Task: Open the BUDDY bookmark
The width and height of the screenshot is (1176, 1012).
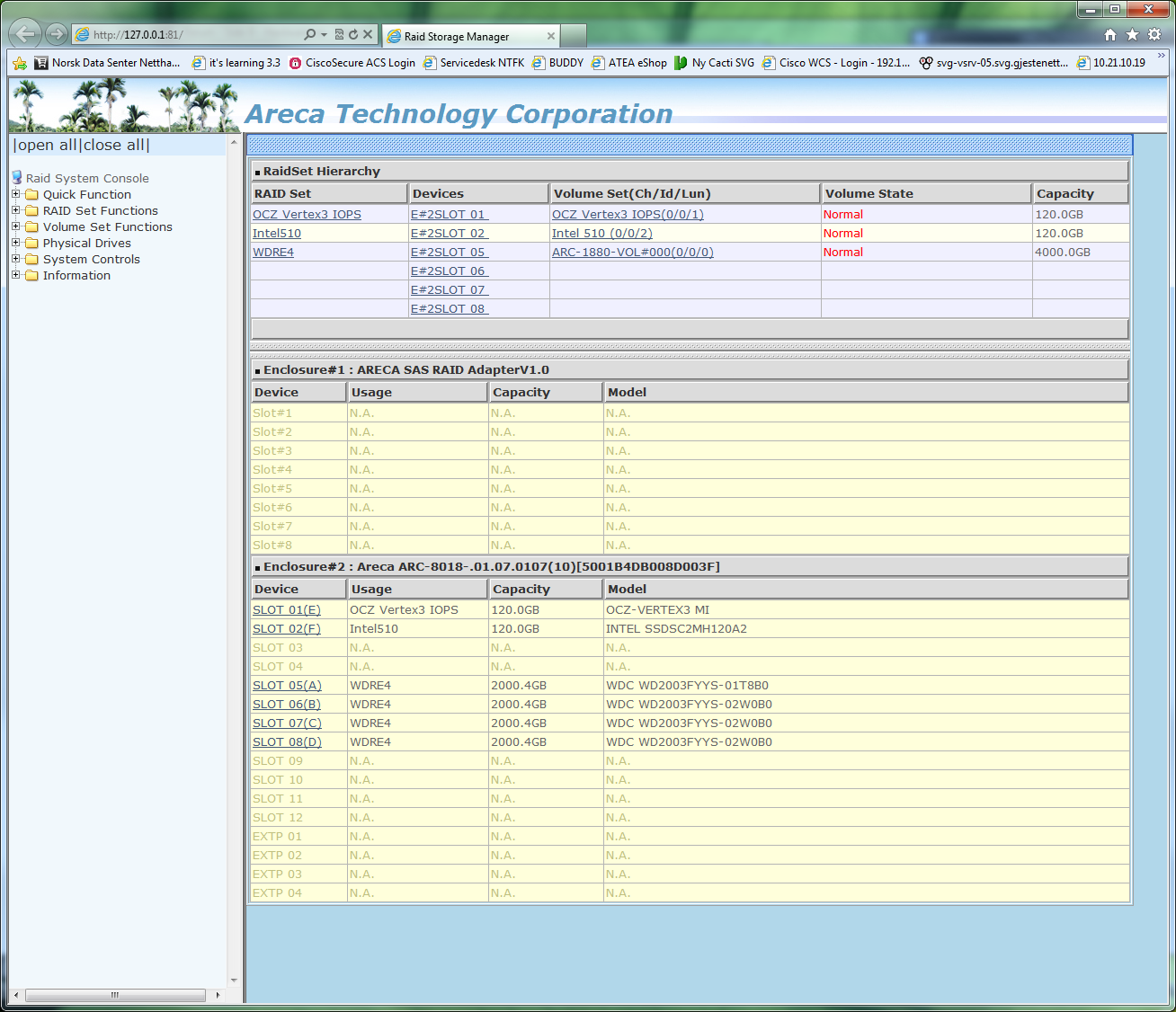Action: click(557, 63)
